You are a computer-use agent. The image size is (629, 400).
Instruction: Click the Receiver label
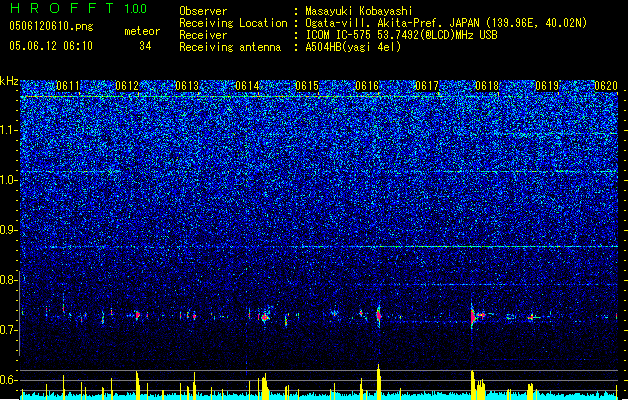(203, 35)
